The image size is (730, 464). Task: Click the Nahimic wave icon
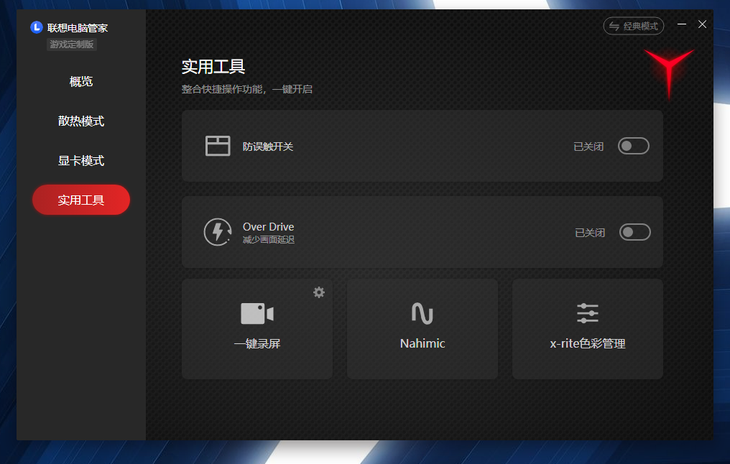pyautogui.click(x=422, y=313)
